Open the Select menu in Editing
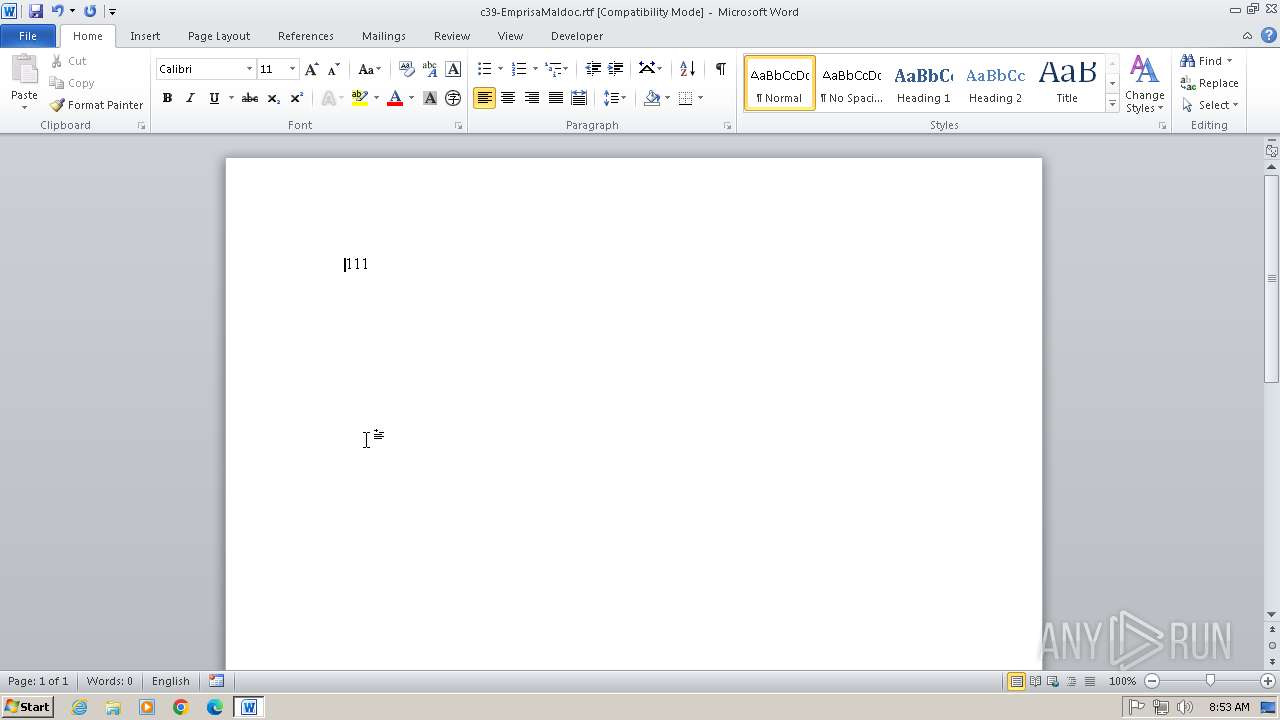 click(1210, 105)
